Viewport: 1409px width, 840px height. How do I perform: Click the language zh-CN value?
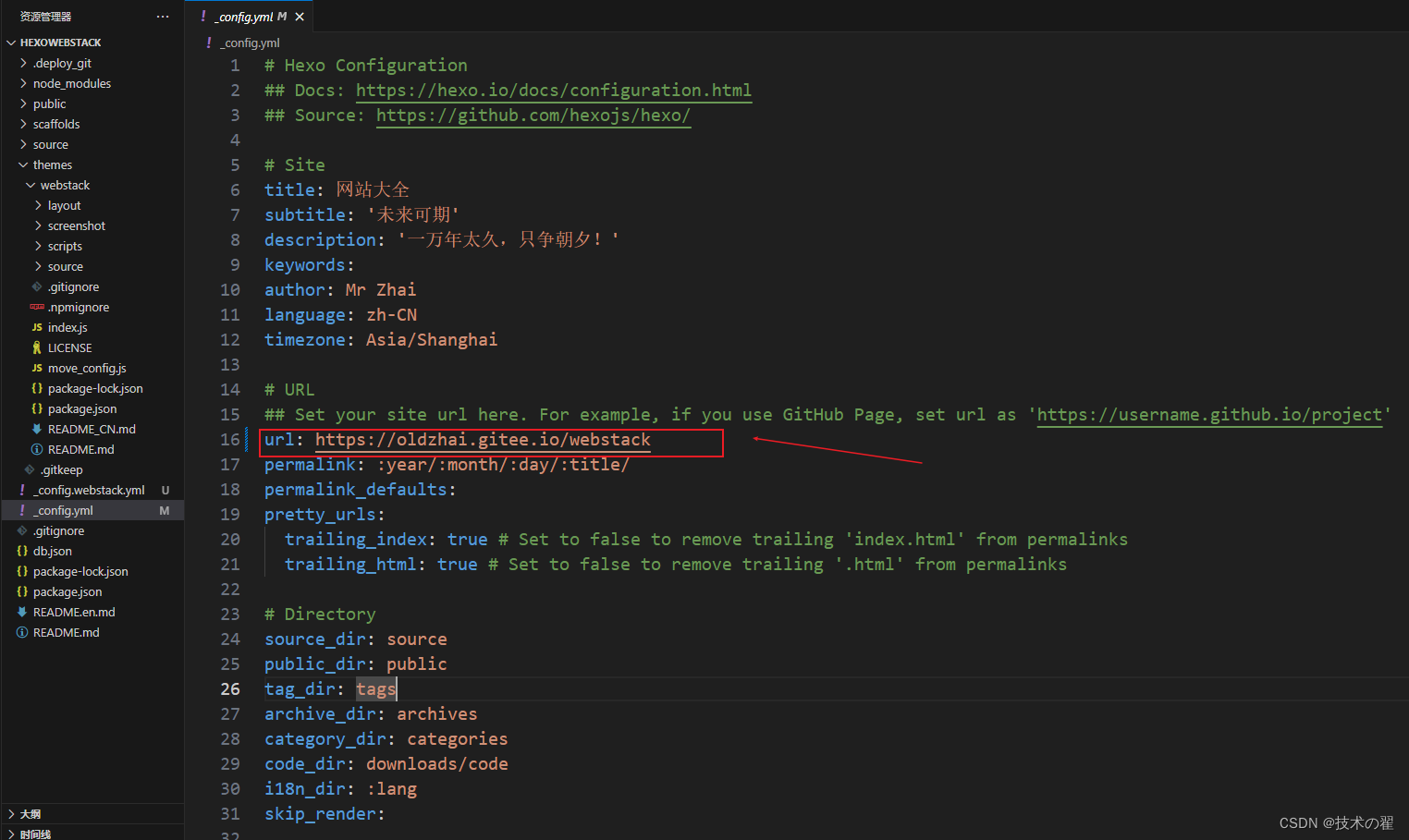tap(391, 314)
